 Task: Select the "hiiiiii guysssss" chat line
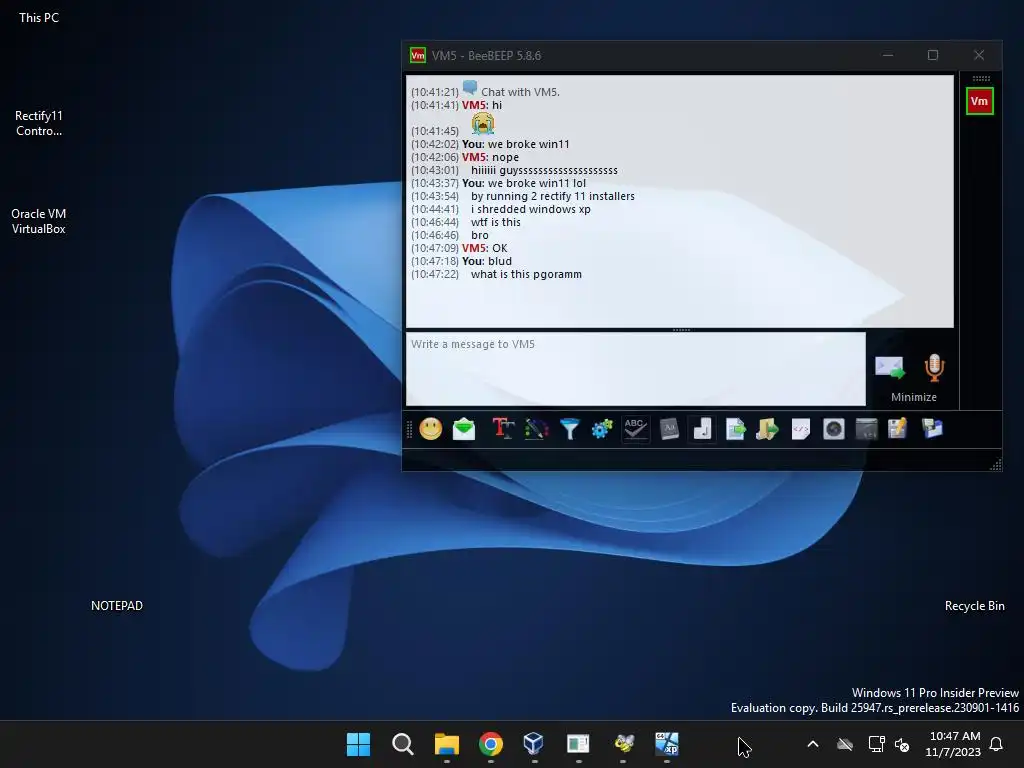coord(544,170)
